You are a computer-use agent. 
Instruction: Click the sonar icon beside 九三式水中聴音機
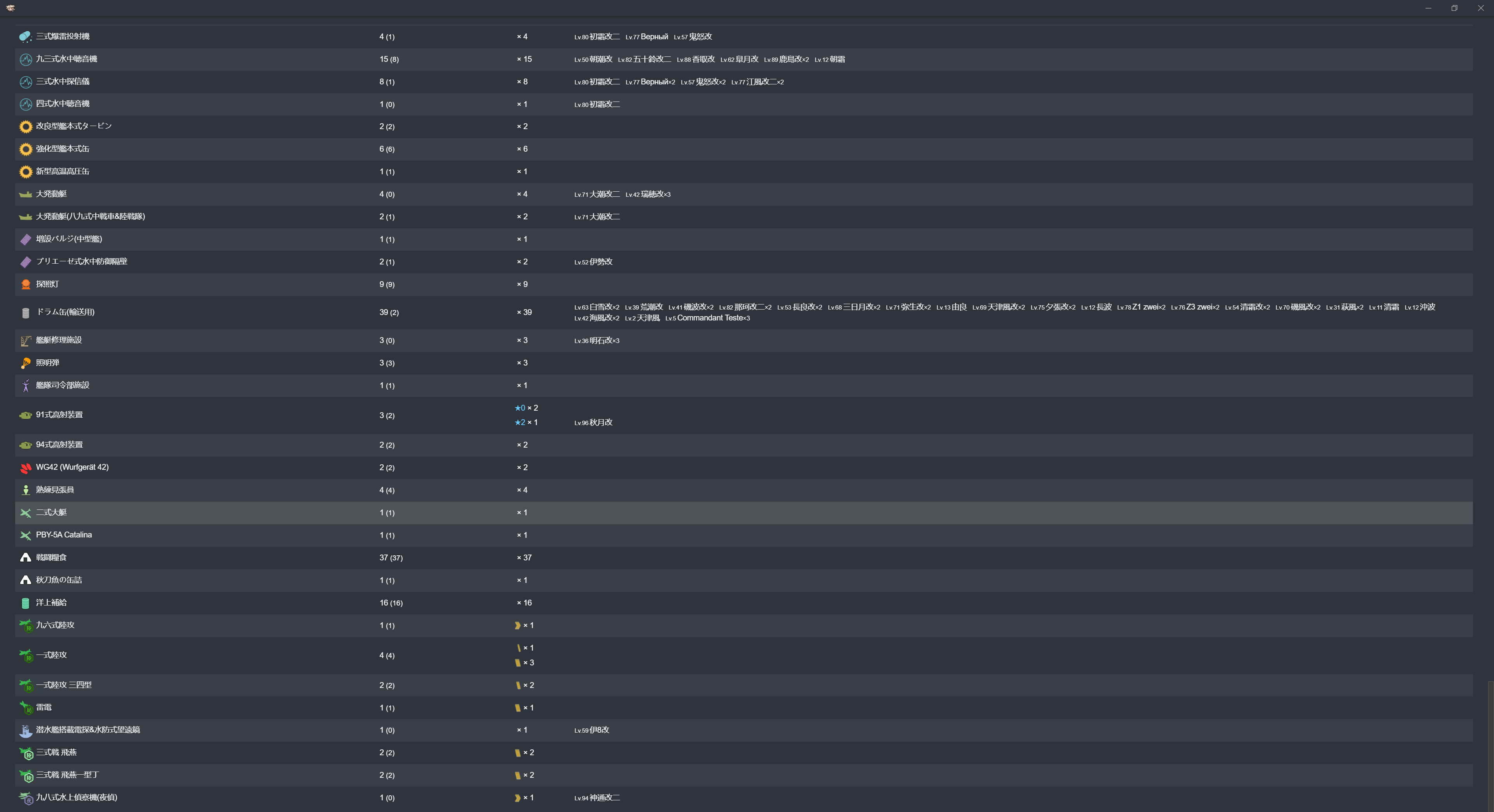coord(25,59)
